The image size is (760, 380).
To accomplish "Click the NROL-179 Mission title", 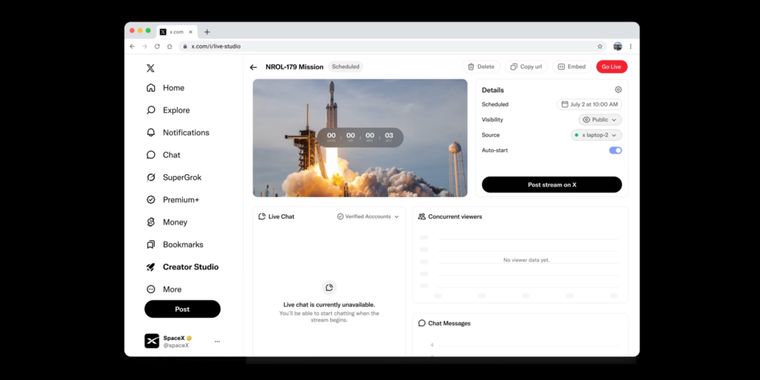I will [x=294, y=67].
